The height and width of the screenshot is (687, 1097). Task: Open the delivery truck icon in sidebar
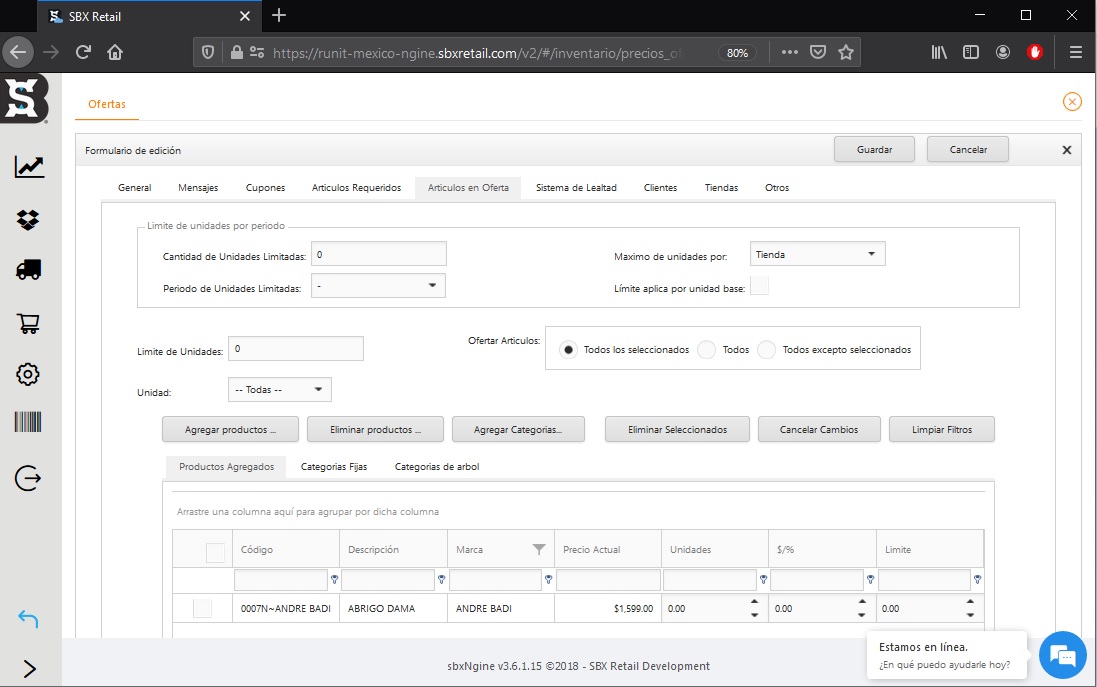click(29, 270)
